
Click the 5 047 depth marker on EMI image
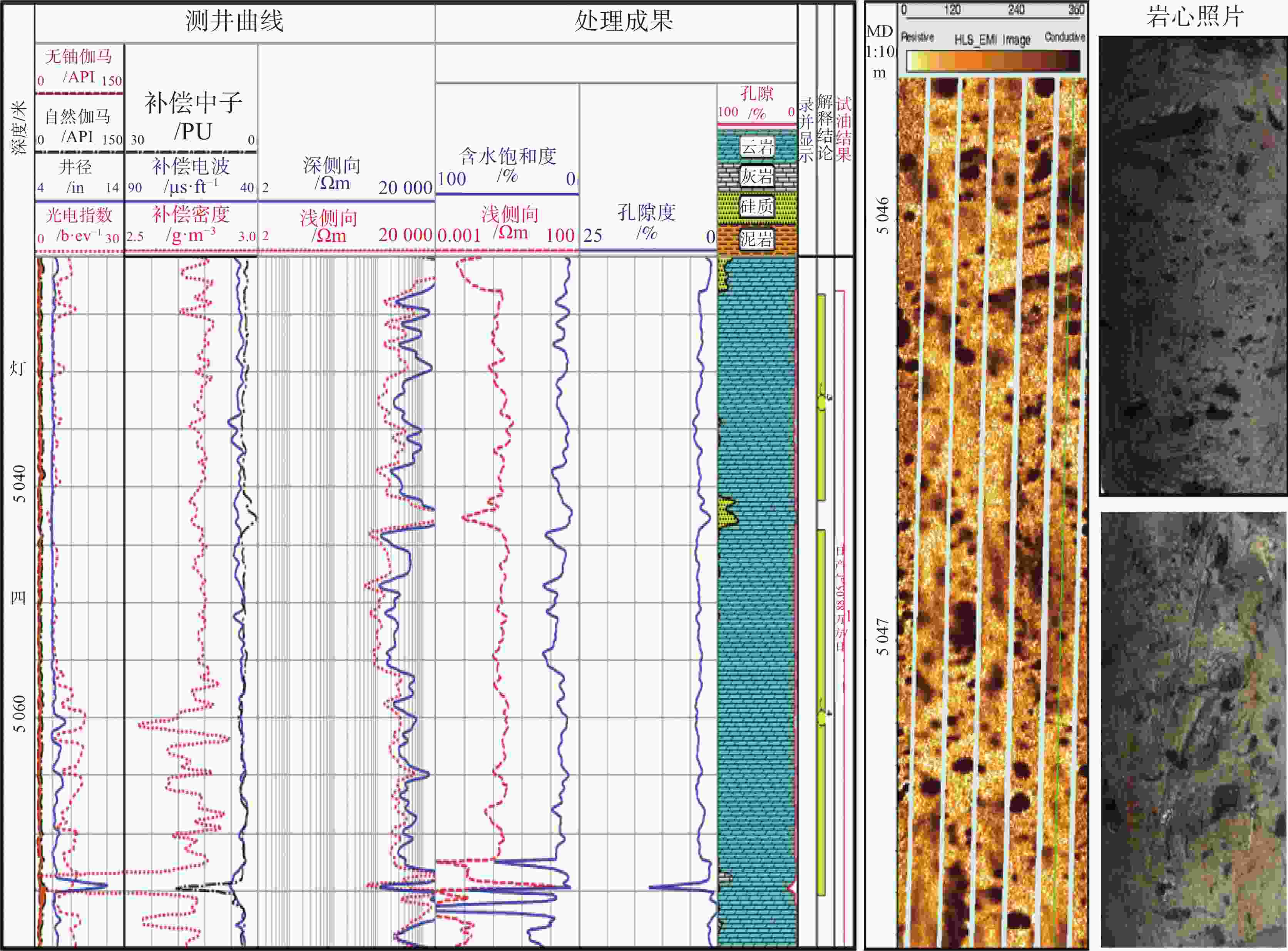pyautogui.click(x=883, y=637)
